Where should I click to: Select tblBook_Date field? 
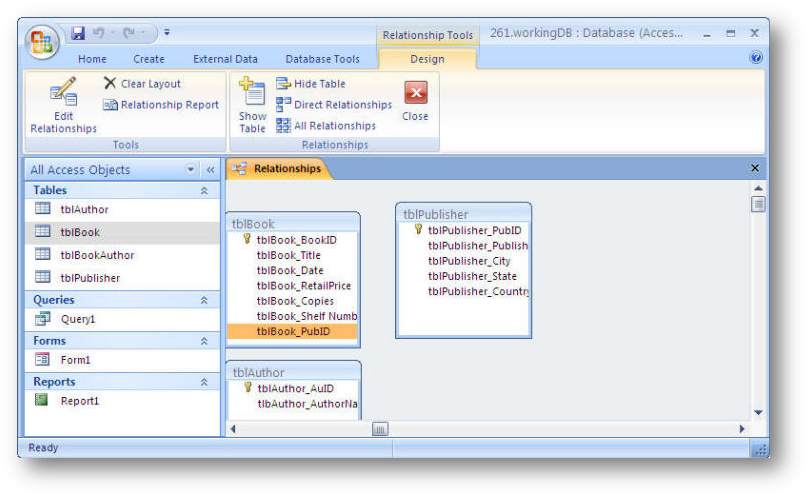coord(292,270)
